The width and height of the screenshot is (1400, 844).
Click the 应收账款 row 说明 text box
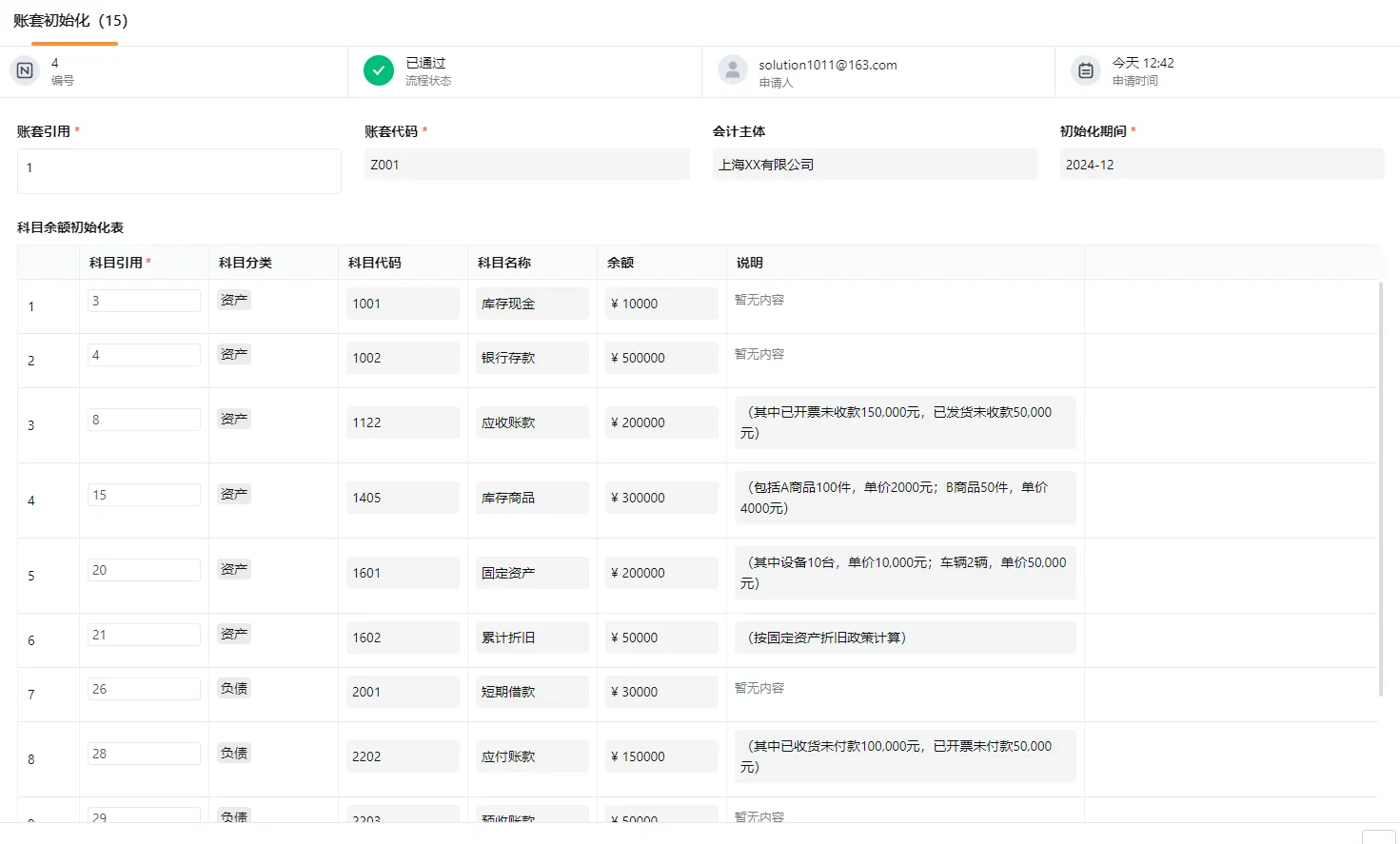[903, 422]
